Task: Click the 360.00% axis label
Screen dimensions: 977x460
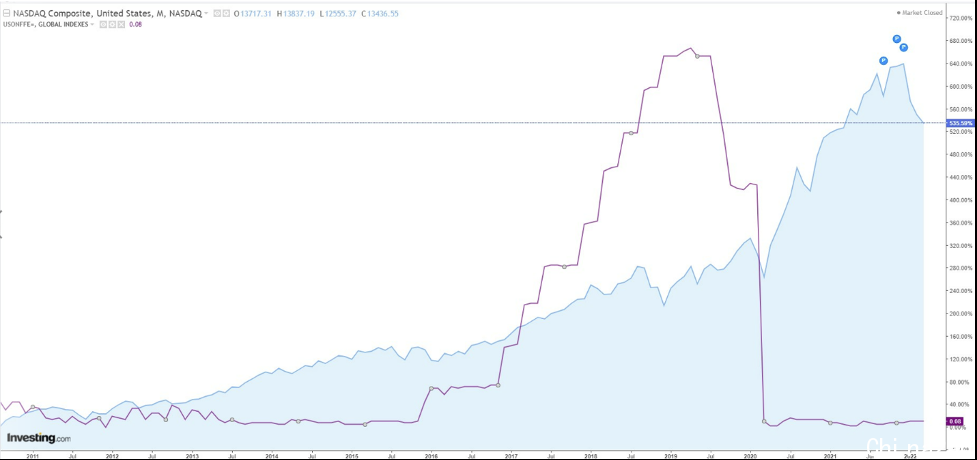Action: pos(962,223)
